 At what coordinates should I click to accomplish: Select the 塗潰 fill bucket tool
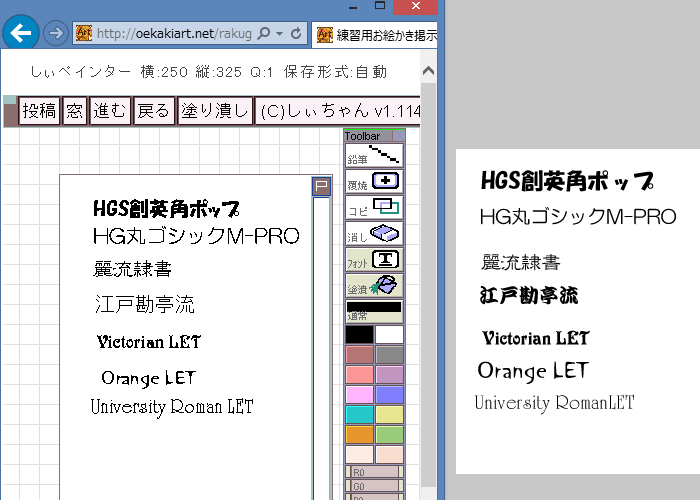pyautogui.click(x=374, y=286)
